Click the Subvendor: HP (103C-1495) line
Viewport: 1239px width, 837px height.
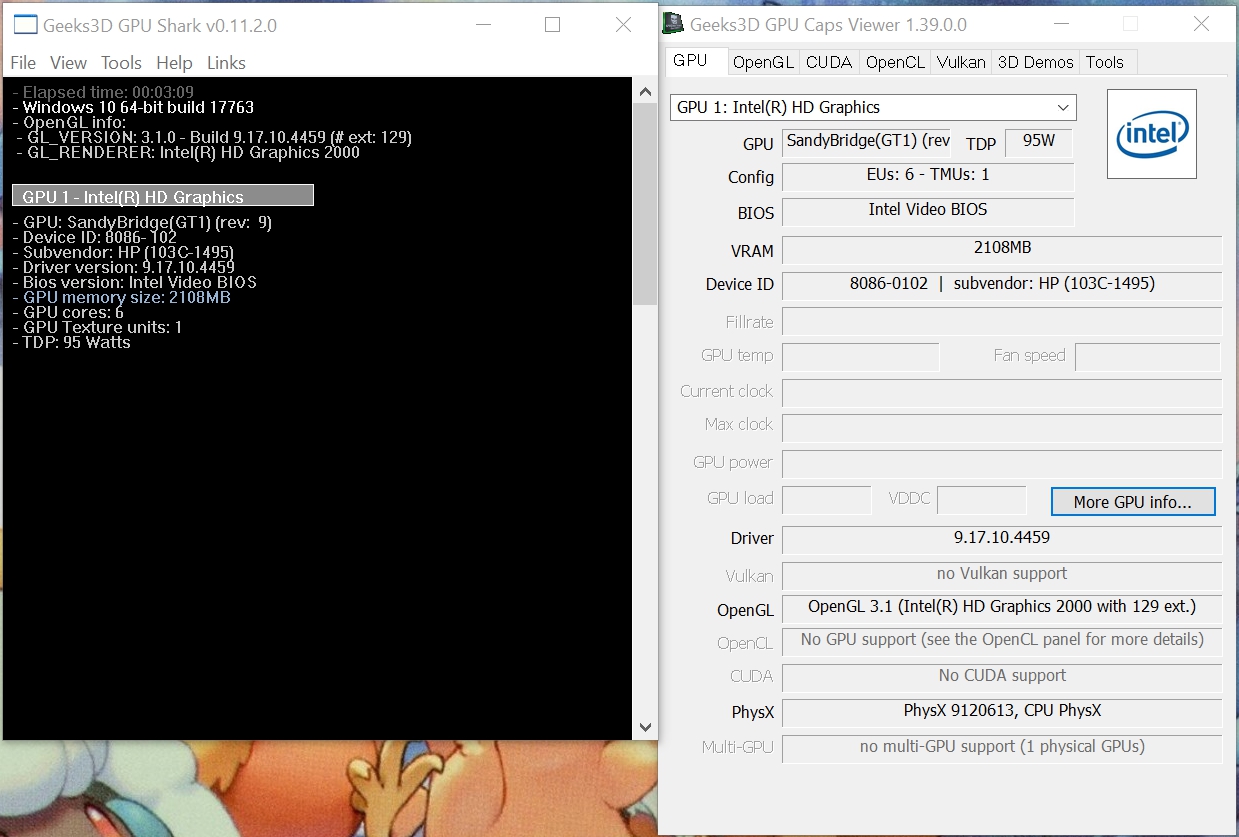tap(123, 253)
